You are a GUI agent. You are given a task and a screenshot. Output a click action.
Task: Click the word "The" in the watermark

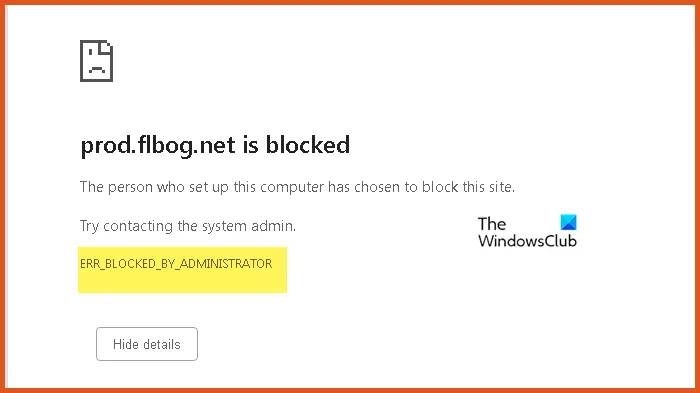(492, 224)
